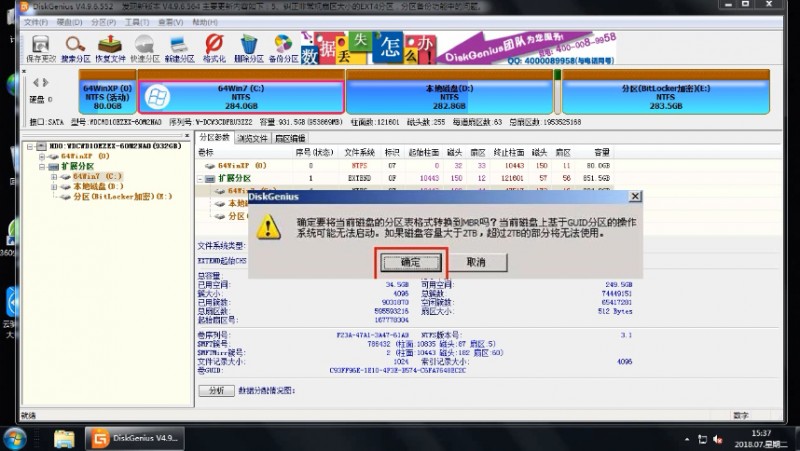Open the 文件(F) menu
The height and width of the screenshot is (451, 800).
[36, 22]
